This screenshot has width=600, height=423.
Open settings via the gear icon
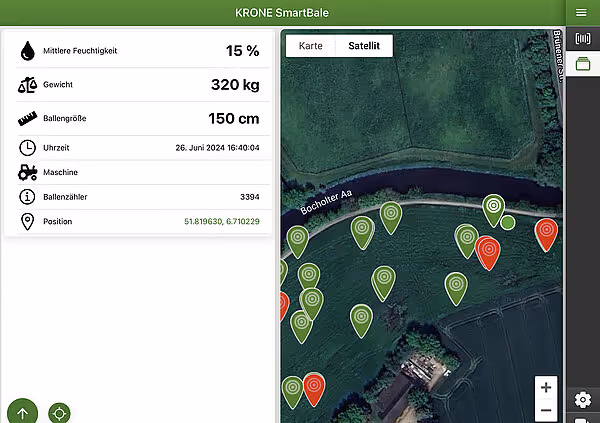582,400
